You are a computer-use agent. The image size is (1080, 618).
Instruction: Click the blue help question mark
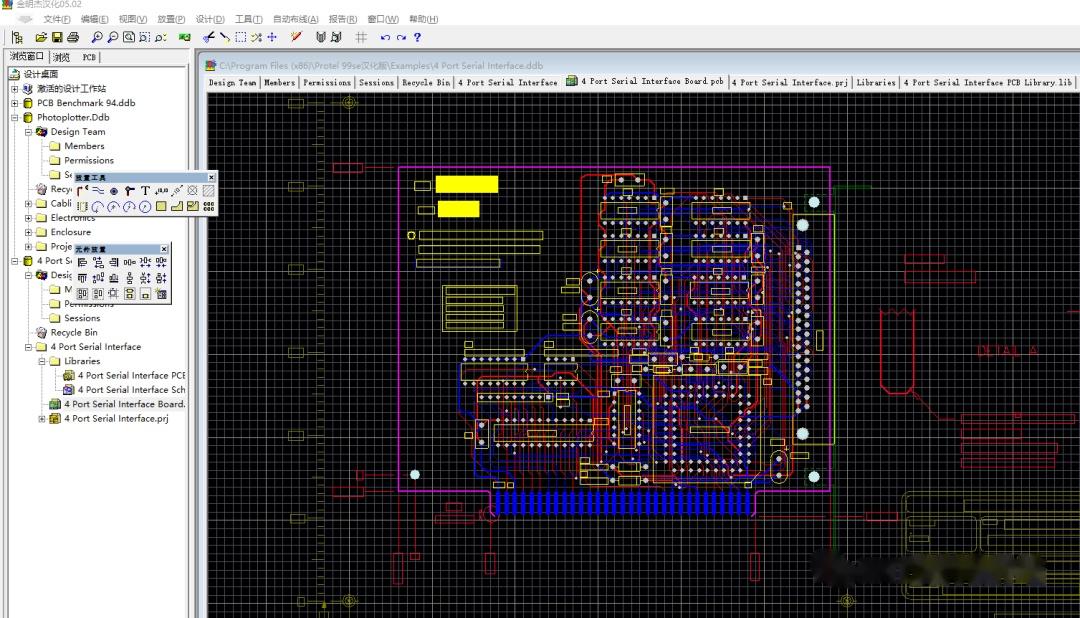(x=417, y=37)
